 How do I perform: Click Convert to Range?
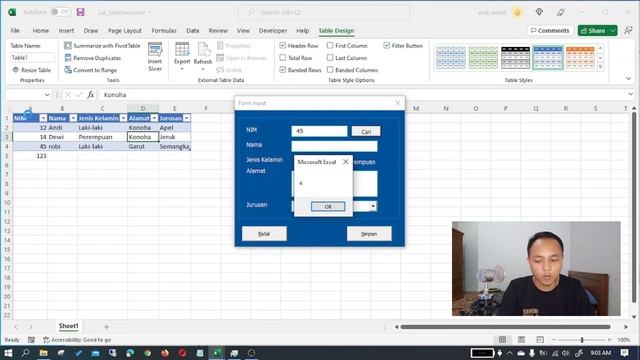point(91,70)
